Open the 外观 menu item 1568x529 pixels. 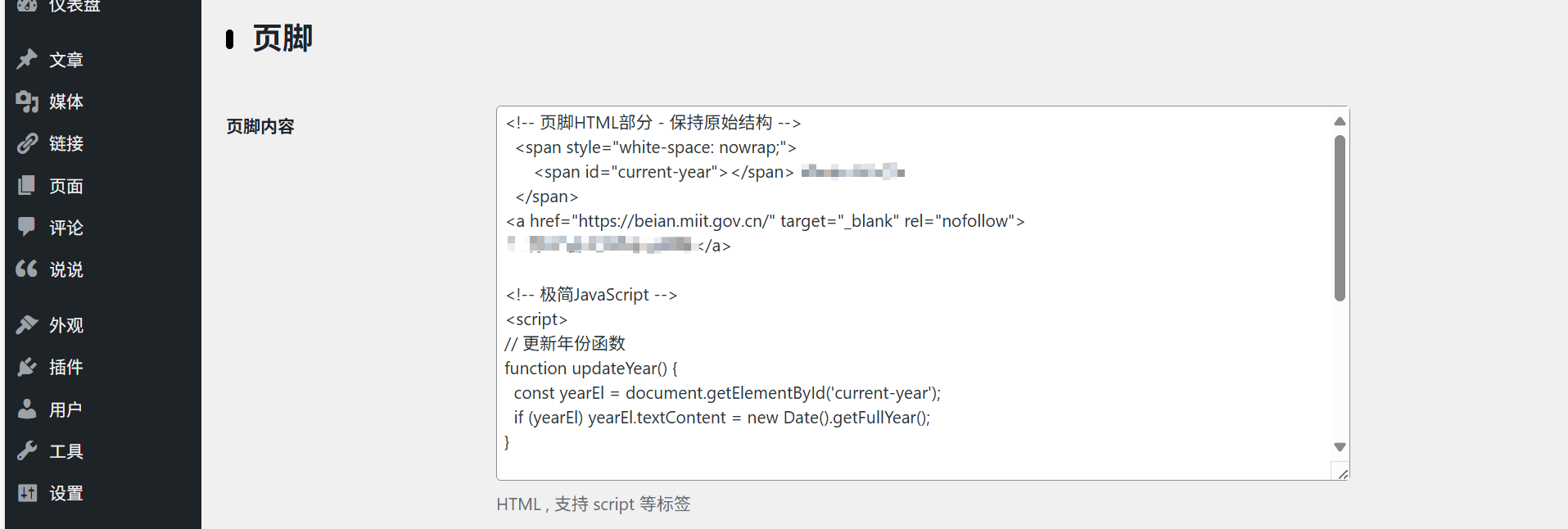coord(66,325)
